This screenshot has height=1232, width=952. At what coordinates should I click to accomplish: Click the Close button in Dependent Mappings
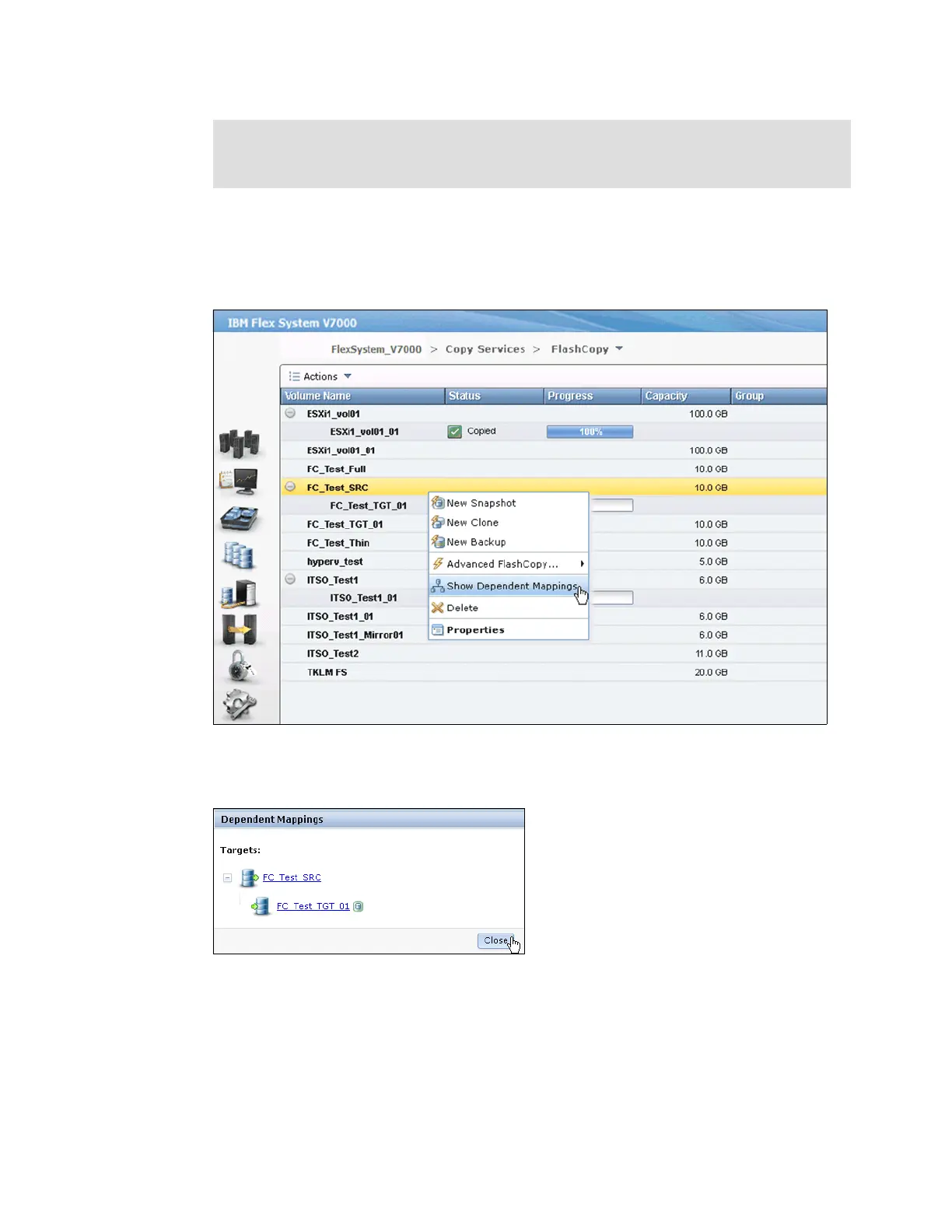[495, 940]
